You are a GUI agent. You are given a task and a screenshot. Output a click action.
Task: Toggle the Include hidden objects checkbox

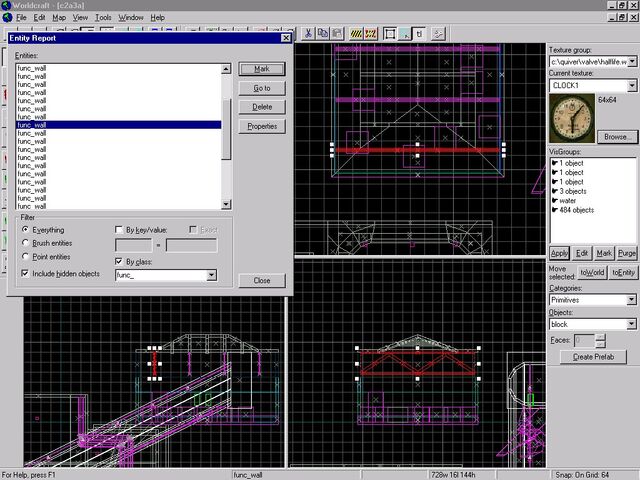pos(25,273)
